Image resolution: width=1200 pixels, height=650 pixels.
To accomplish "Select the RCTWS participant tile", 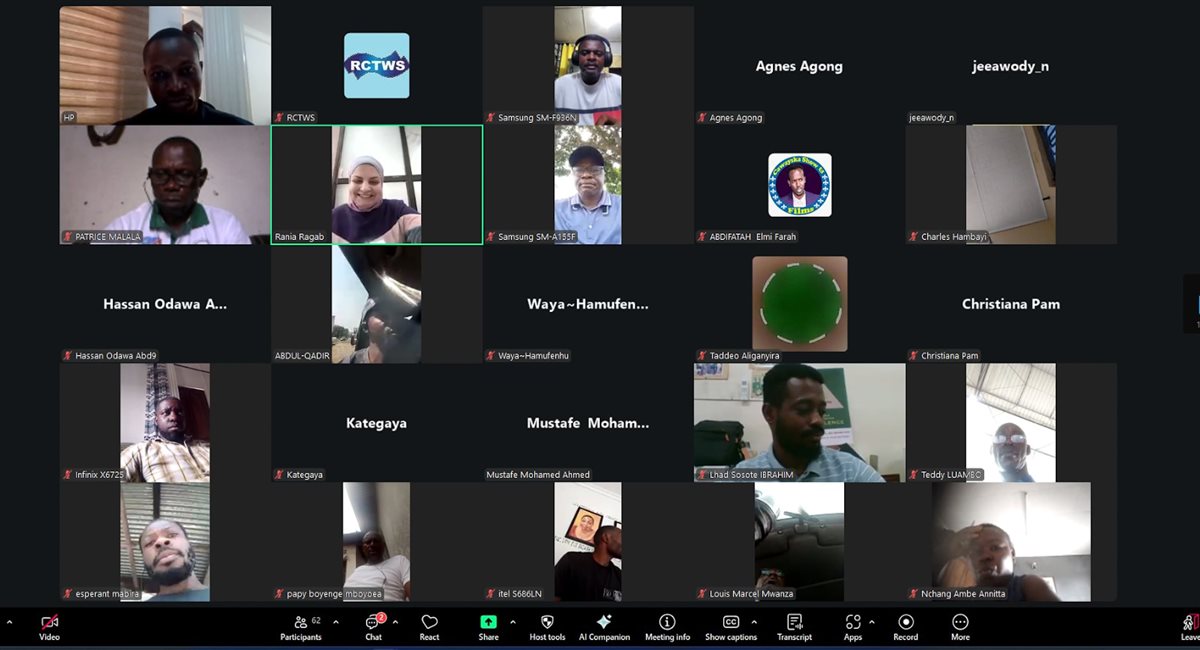I will point(376,66).
